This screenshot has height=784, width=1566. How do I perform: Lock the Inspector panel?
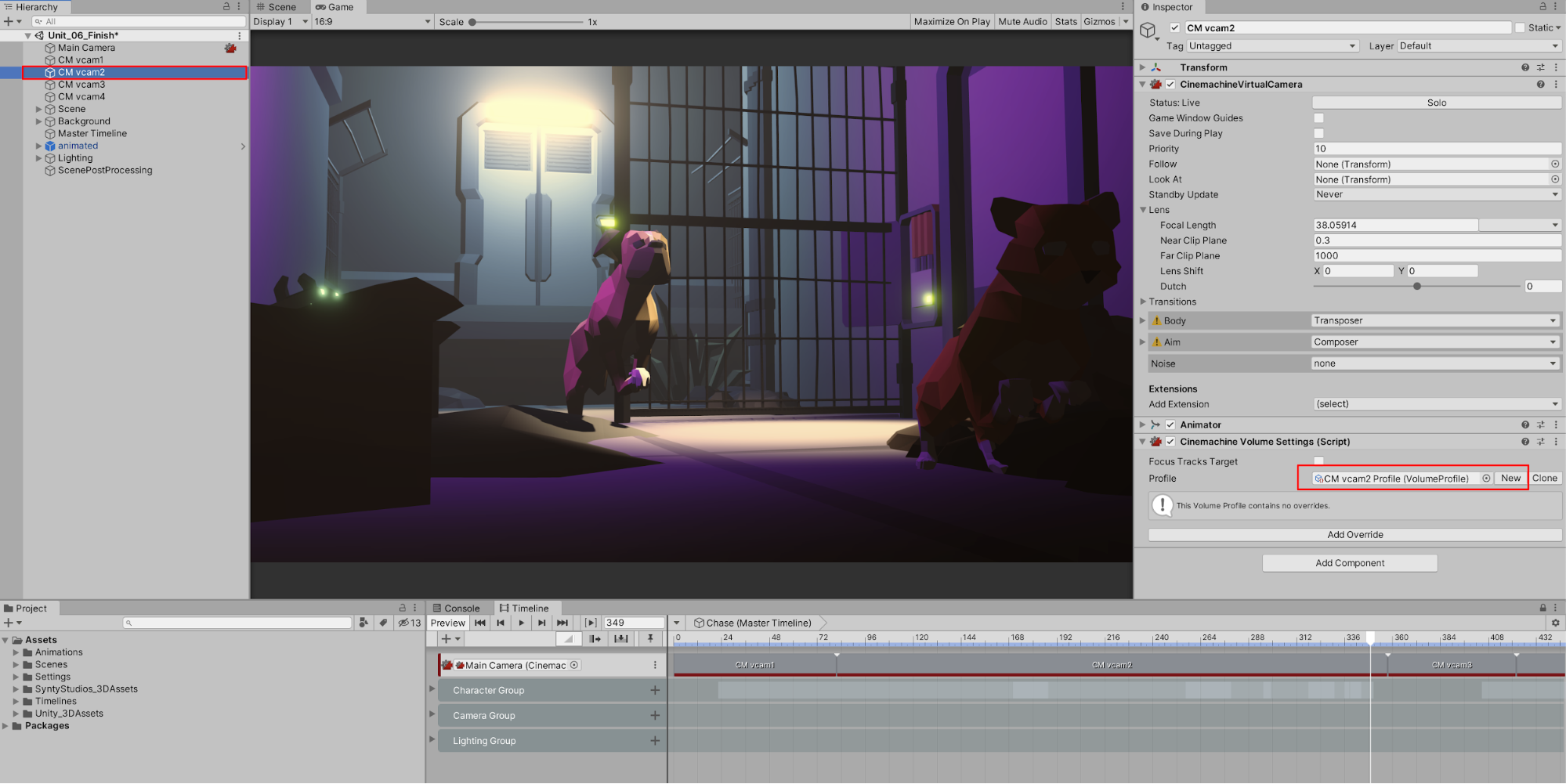click(x=1542, y=7)
